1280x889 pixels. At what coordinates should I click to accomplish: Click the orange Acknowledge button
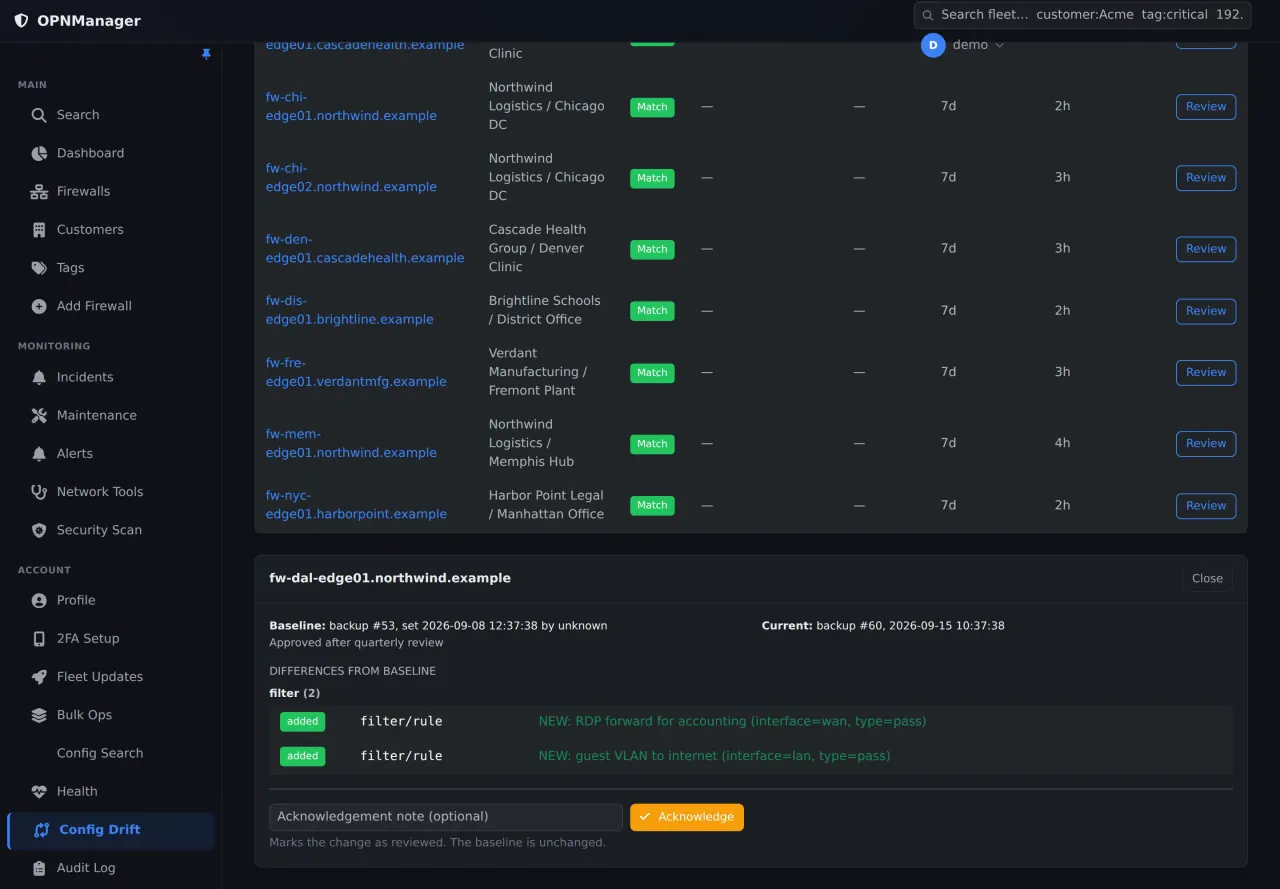687,817
